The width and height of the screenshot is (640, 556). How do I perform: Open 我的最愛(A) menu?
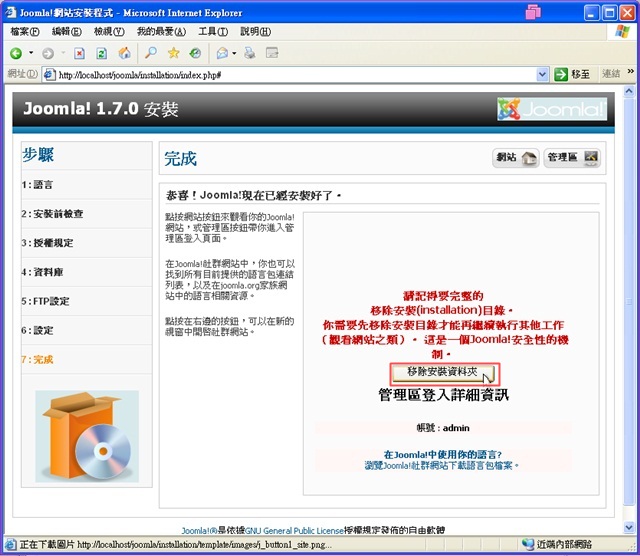click(161, 31)
